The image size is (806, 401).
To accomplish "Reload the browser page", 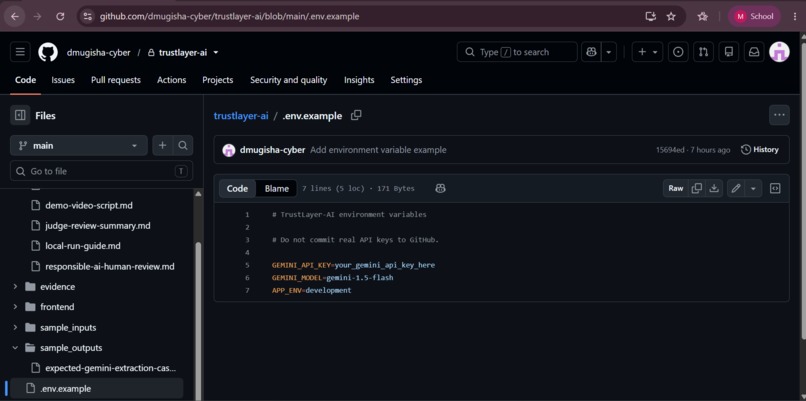I will (x=60, y=16).
